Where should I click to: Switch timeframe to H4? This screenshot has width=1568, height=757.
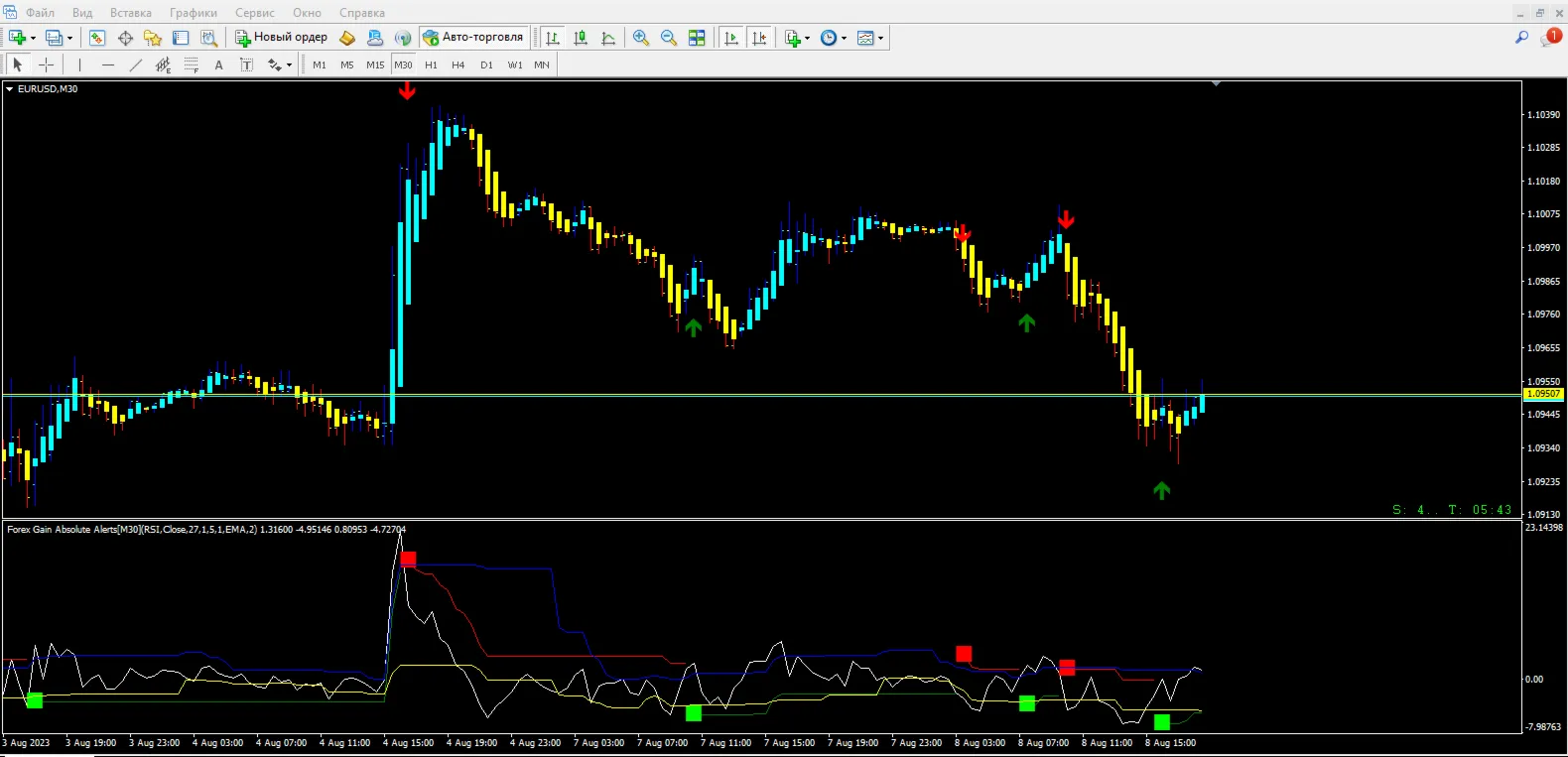click(x=457, y=64)
